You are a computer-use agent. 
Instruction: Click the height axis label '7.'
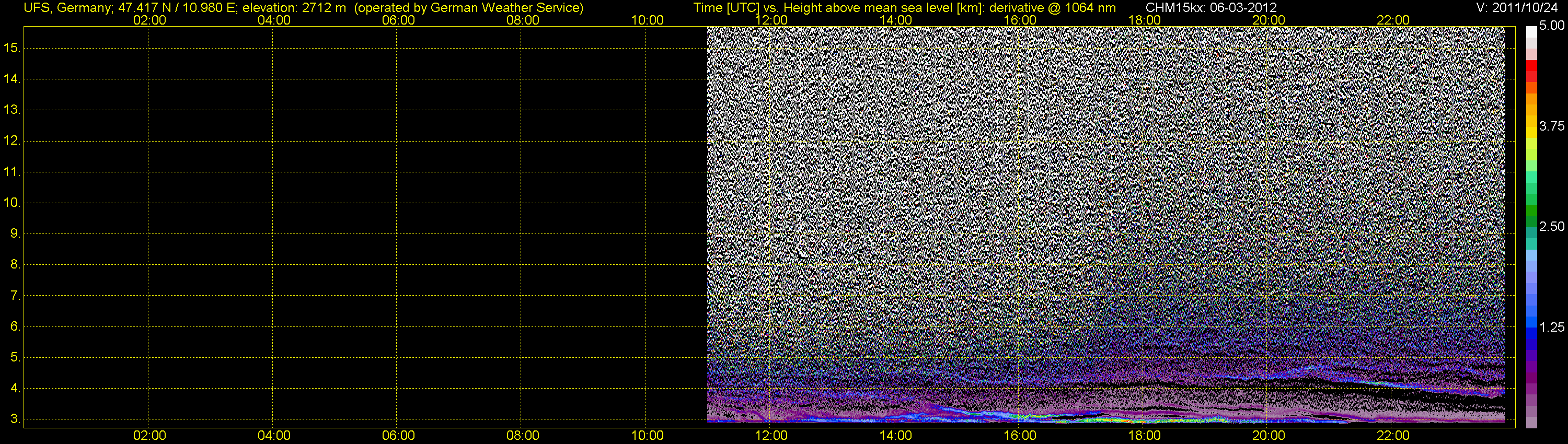[15, 296]
